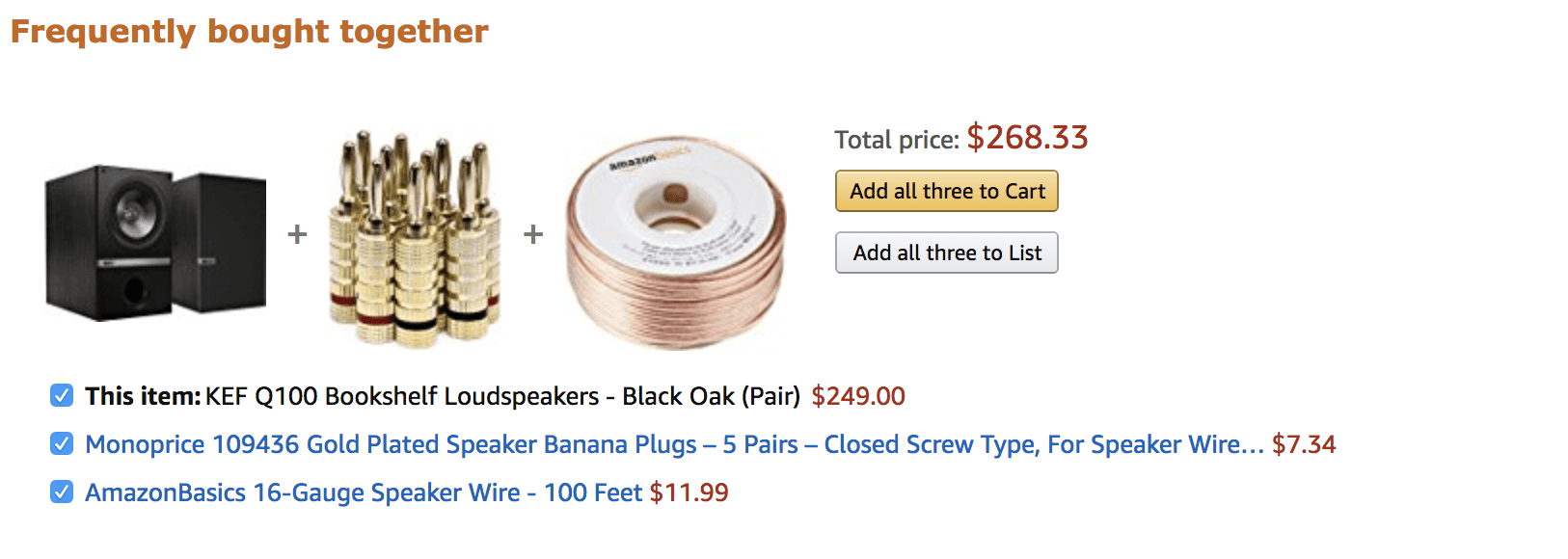
Task: Uncheck the Monoprice Banana Plugs checkbox
Action: coord(62,443)
